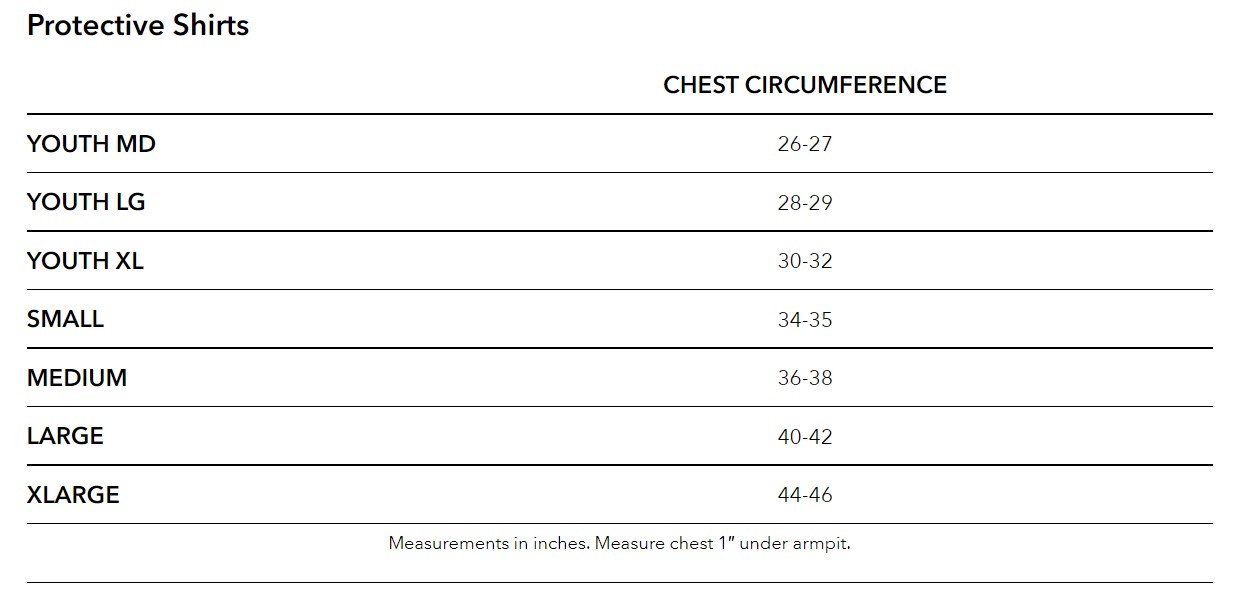The width and height of the screenshot is (1241, 601).
Task: Click the SMALL size label
Action: (65, 319)
